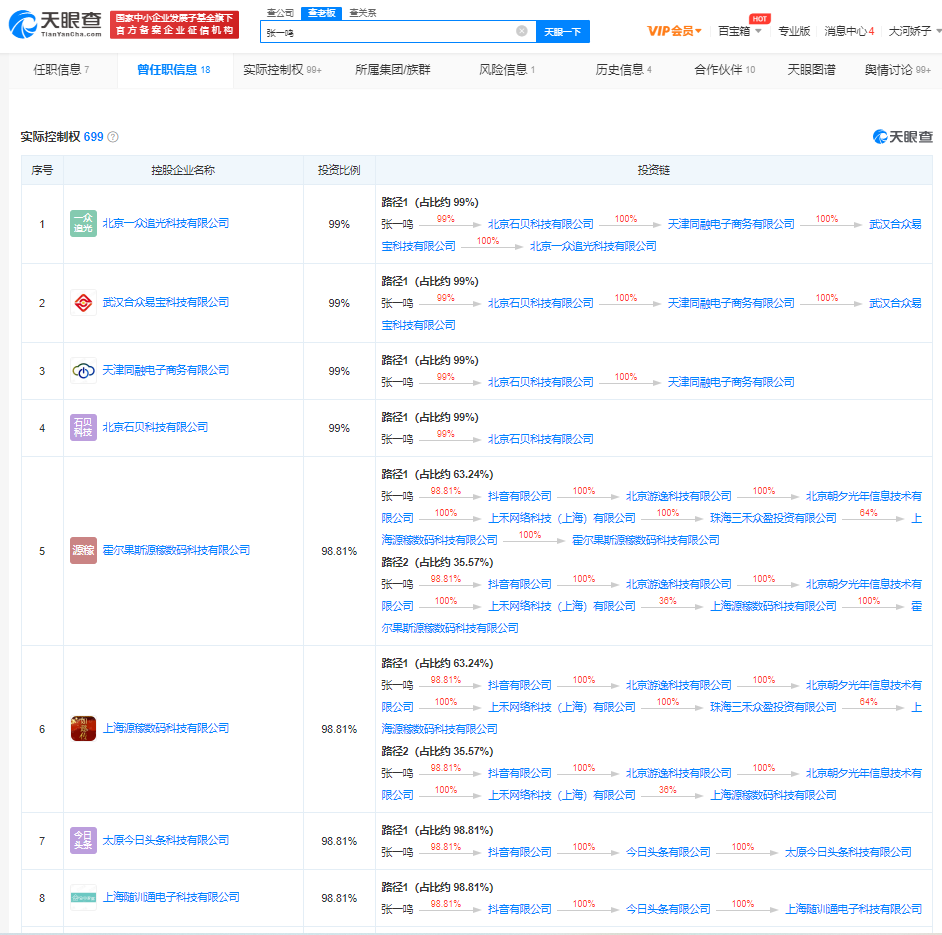Select the 98.81% ratio cell in row 7
The width and height of the screenshot is (942, 935).
click(x=339, y=841)
